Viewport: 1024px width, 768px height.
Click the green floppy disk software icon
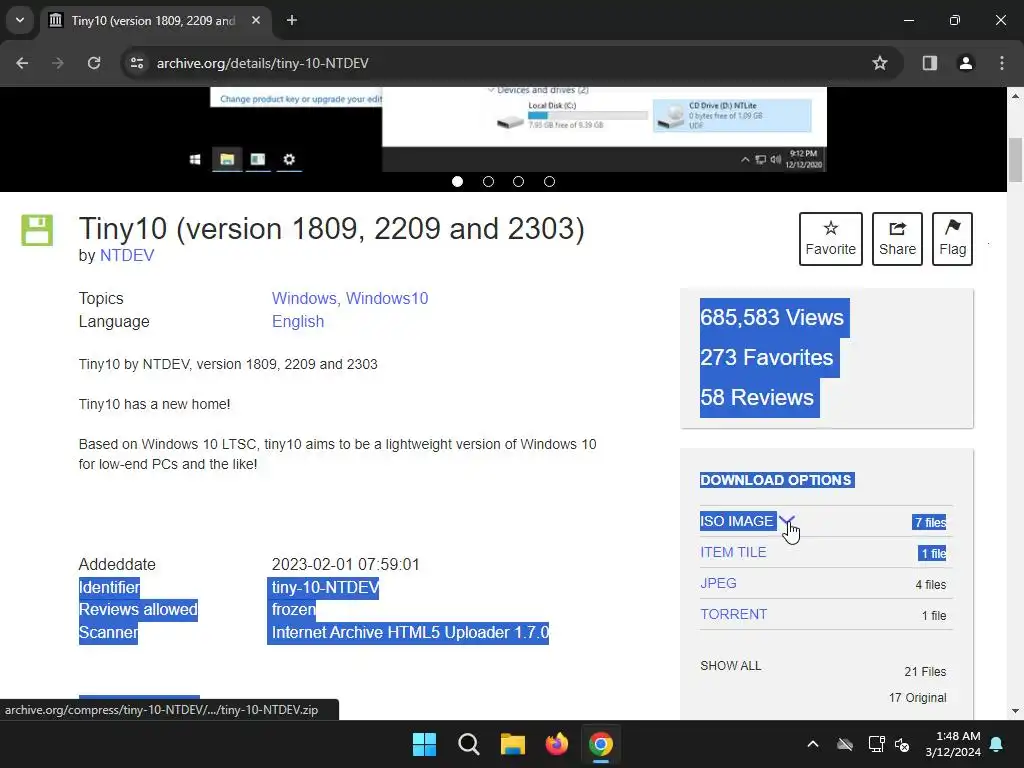click(37, 230)
